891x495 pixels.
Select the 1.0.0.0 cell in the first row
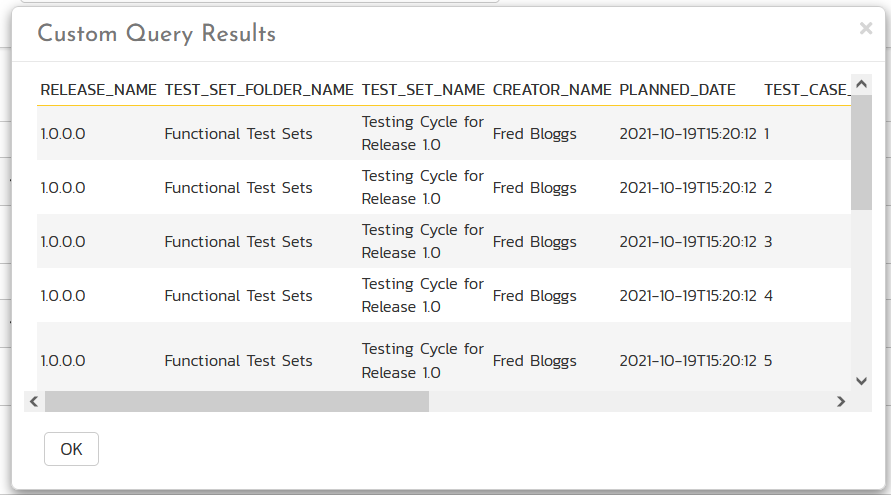pos(63,134)
